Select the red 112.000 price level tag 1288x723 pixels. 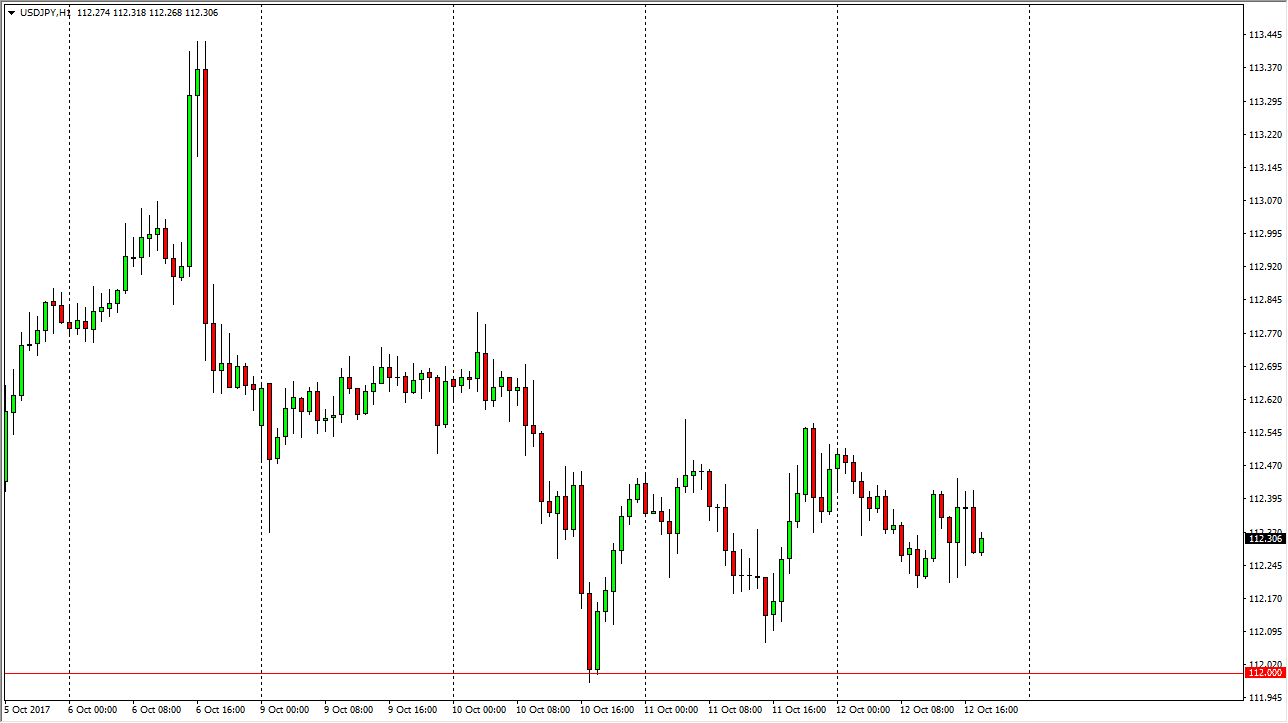pyautogui.click(x=1263, y=673)
